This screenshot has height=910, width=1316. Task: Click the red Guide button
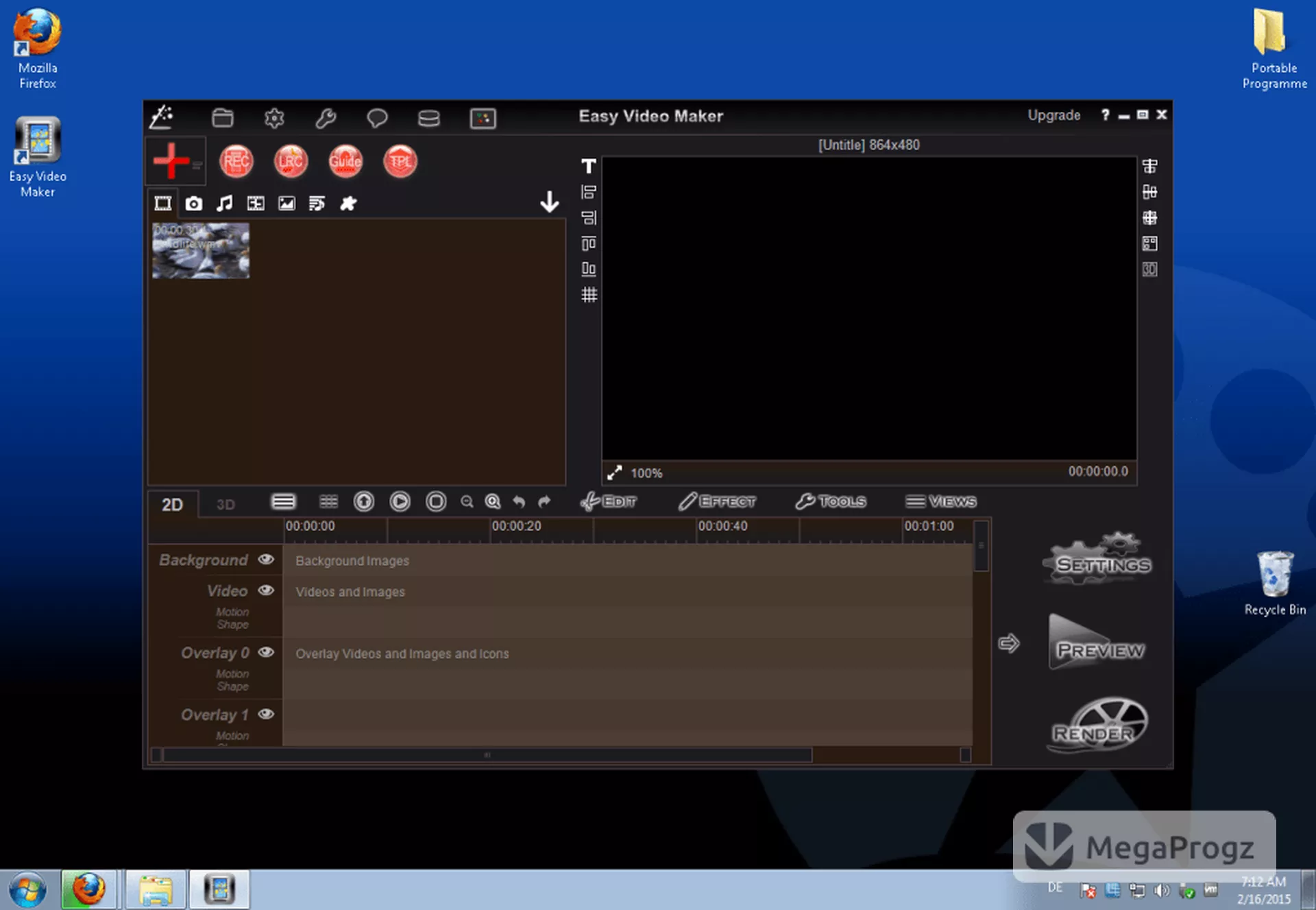pos(345,161)
